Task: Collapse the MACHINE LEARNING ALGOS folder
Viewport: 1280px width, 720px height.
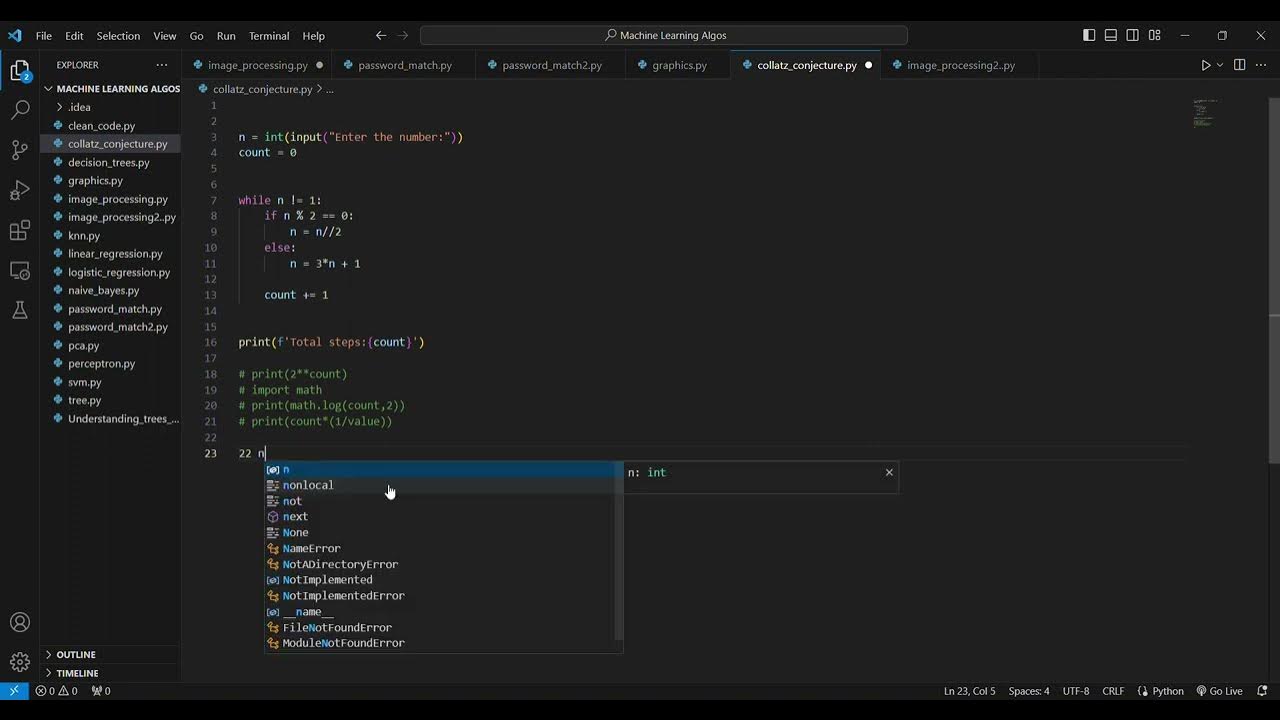Action: pos(110,88)
